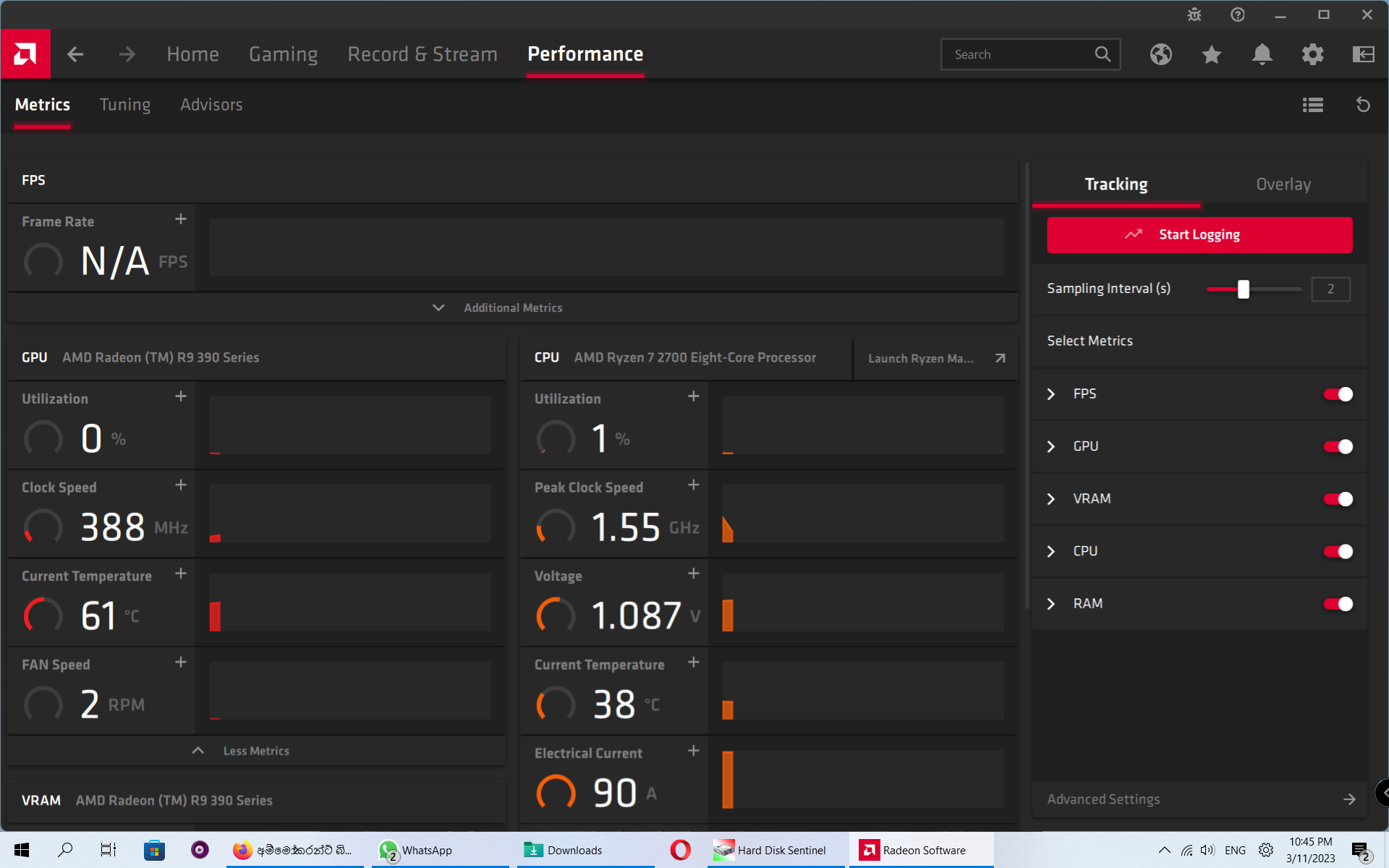Expand FPS metrics chevron
This screenshot has height=868, width=1389.
(x=1051, y=394)
